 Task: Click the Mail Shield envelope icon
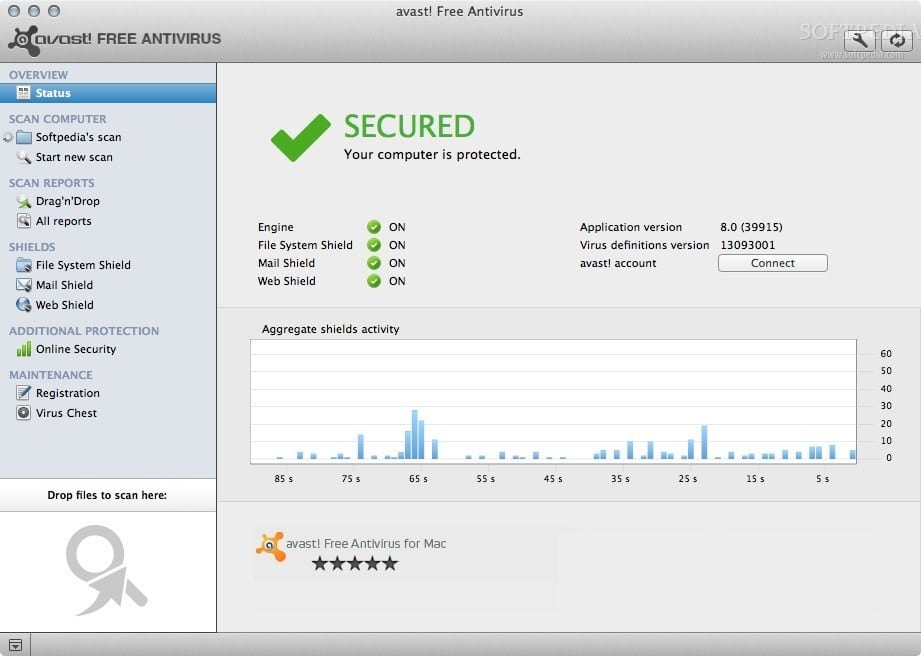[x=24, y=285]
